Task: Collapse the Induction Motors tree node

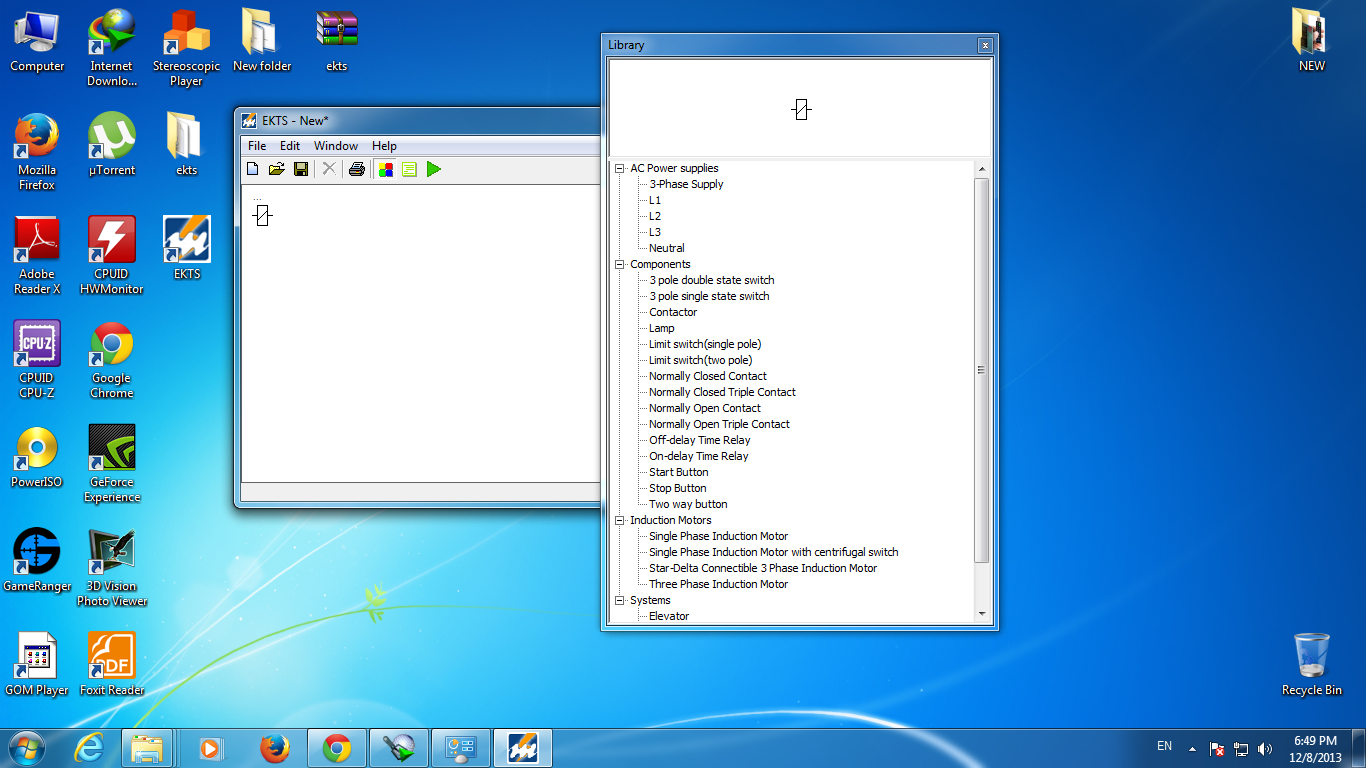Action: pyautogui.click(x=620, y=520)
